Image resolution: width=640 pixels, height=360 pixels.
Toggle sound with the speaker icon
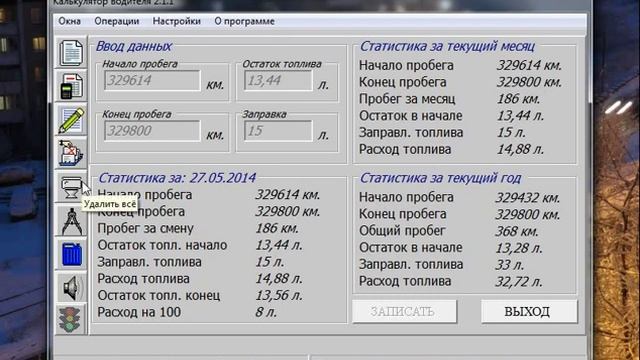(x=71, y=288)
